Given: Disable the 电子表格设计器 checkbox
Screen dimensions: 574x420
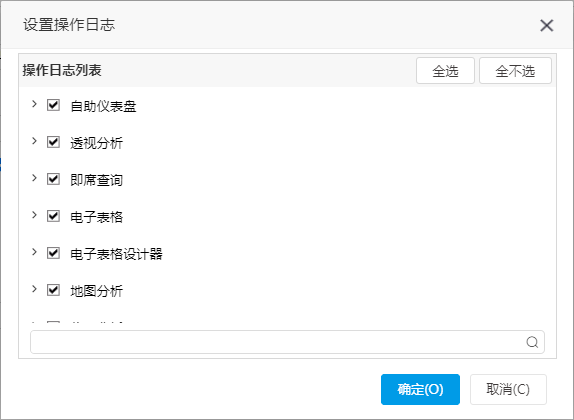Looking at the screenshot, I should [53, 253].
